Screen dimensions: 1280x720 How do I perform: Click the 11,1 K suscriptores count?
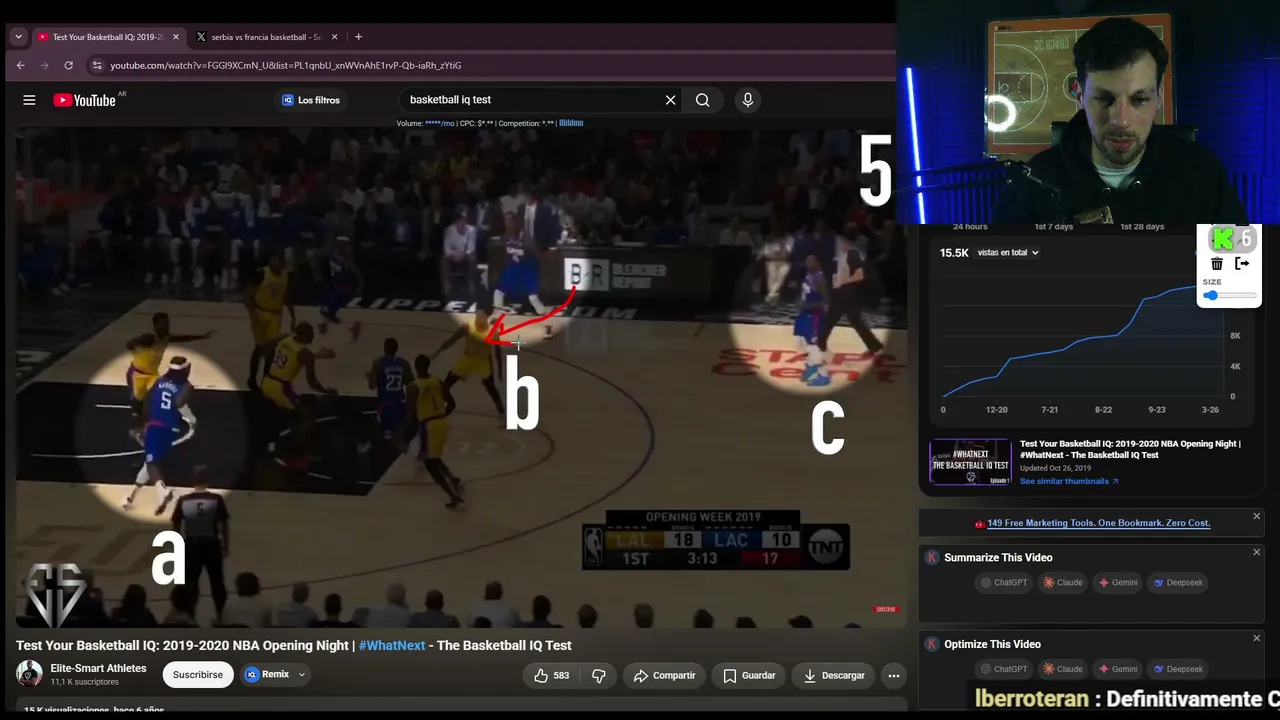85,682
